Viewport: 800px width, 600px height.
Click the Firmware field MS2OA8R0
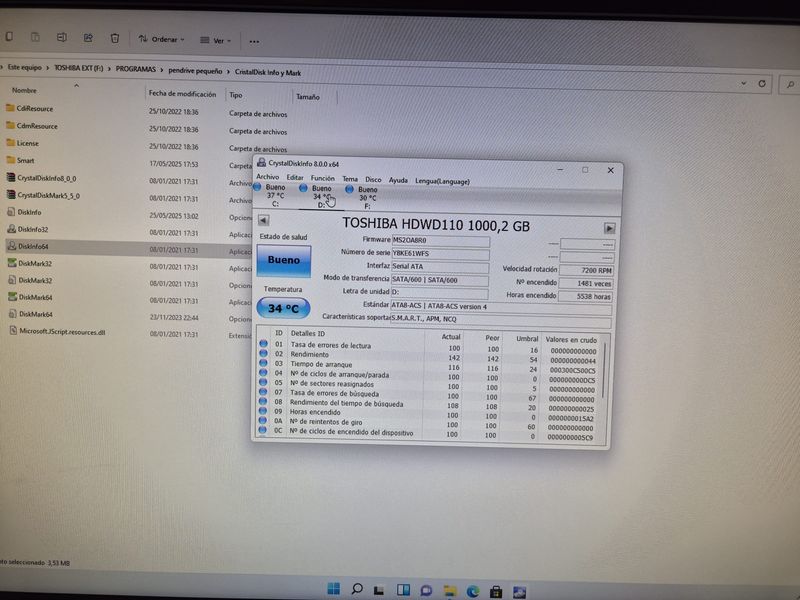point(440,240)
